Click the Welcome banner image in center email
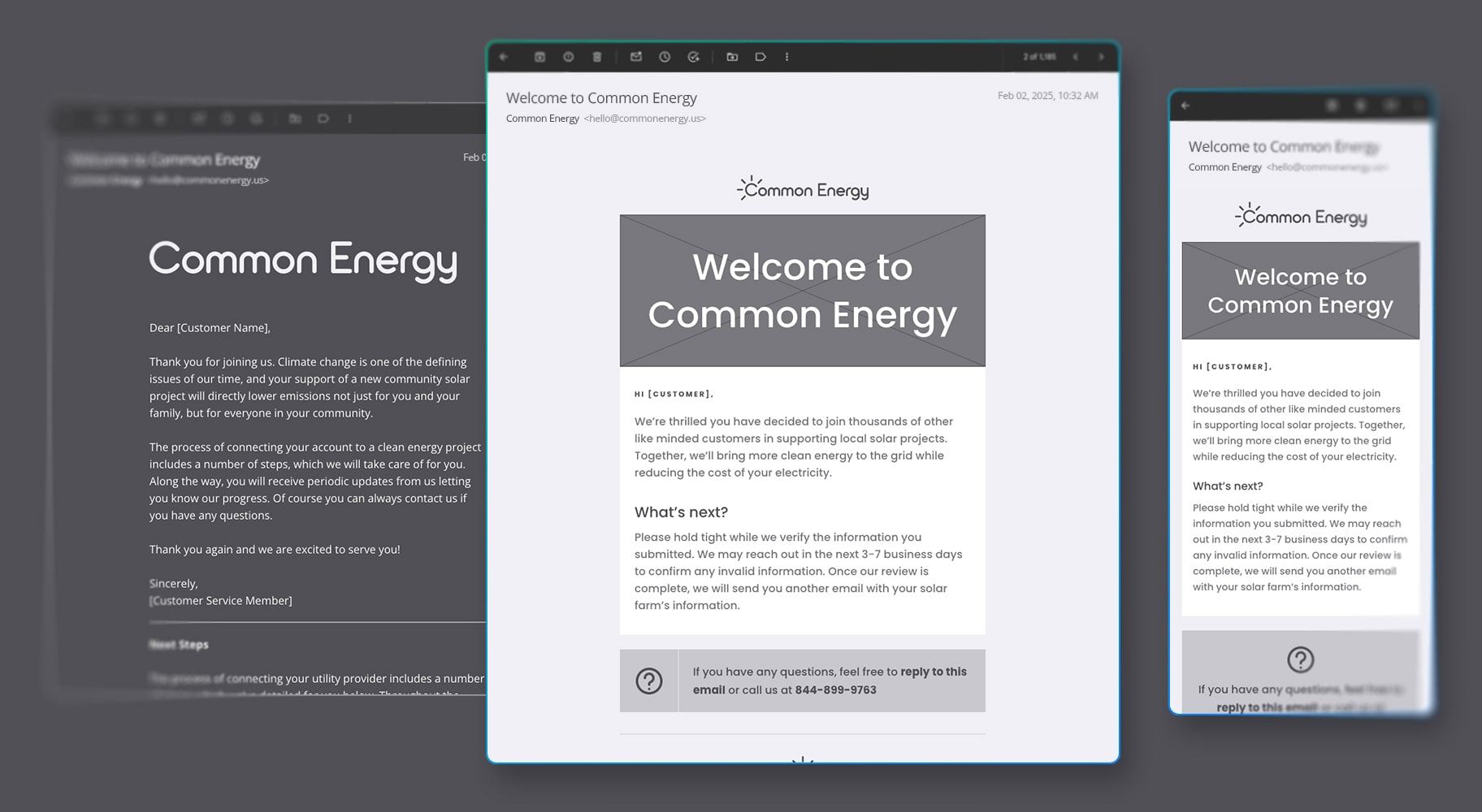This screenshot has width=1482, height=812. click(x=802, y=291)
